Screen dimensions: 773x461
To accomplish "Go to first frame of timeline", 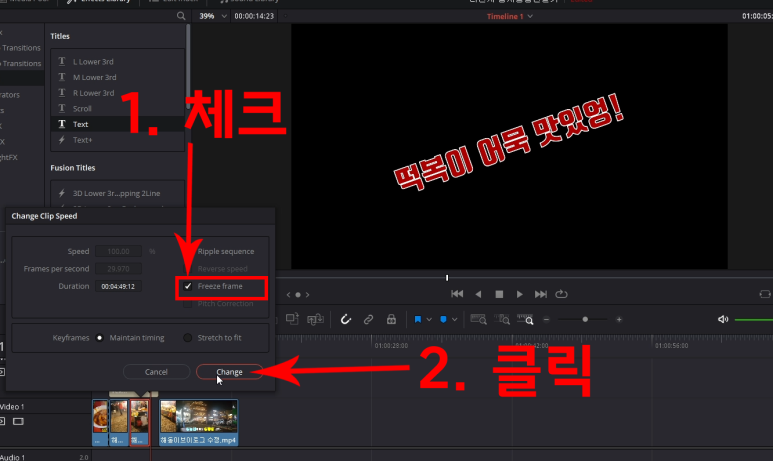I will pos(457,294).
